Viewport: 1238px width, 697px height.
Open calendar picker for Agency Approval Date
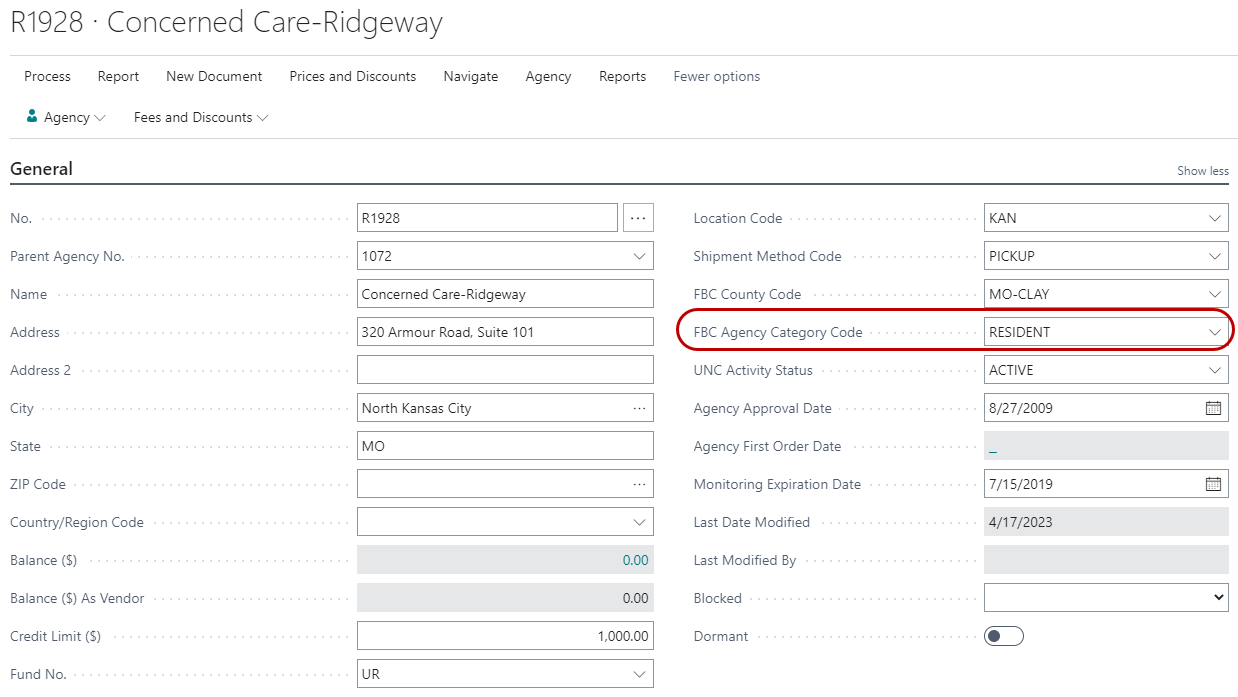(1213, 408)
